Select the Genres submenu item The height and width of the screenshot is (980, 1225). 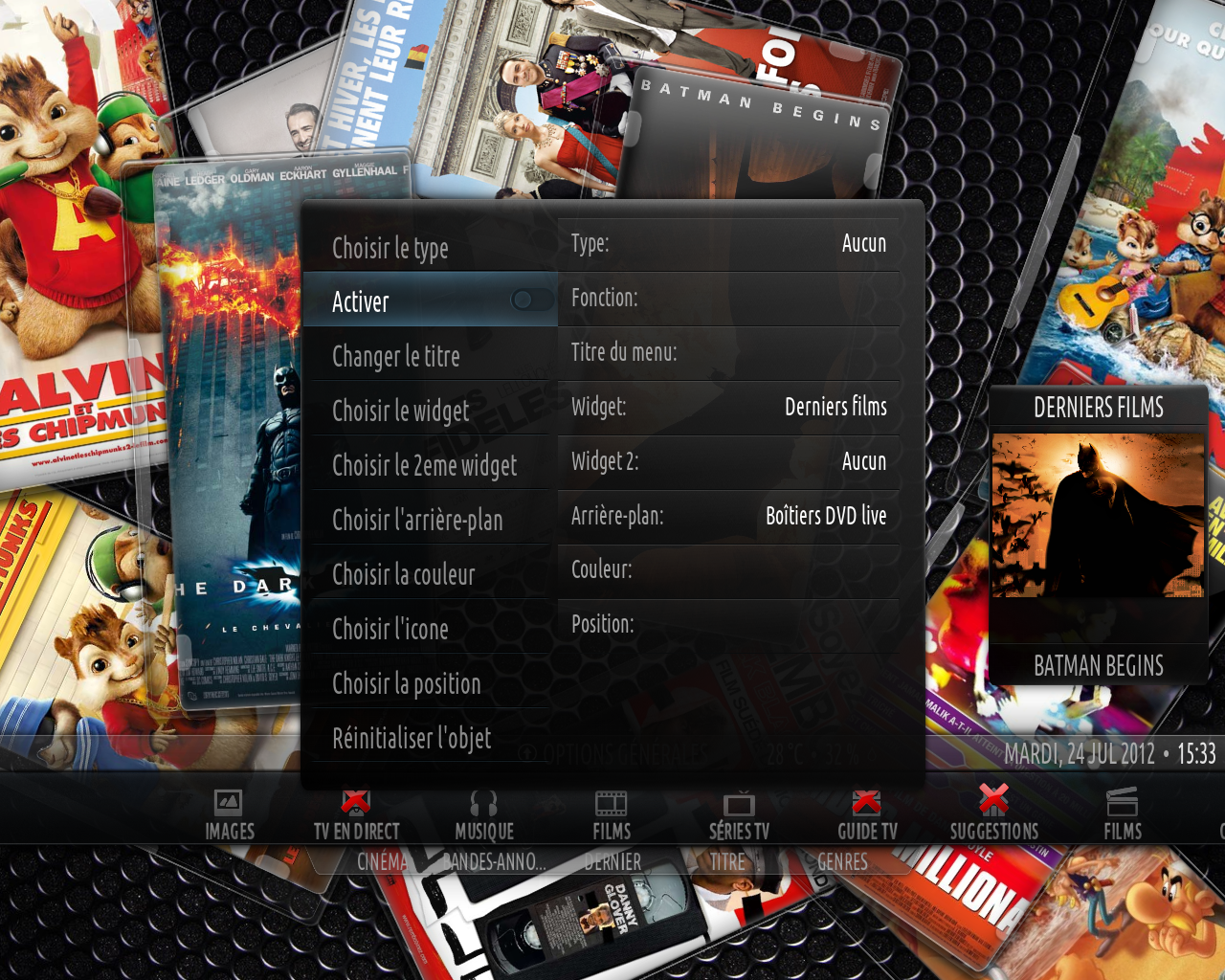[842, 861]
